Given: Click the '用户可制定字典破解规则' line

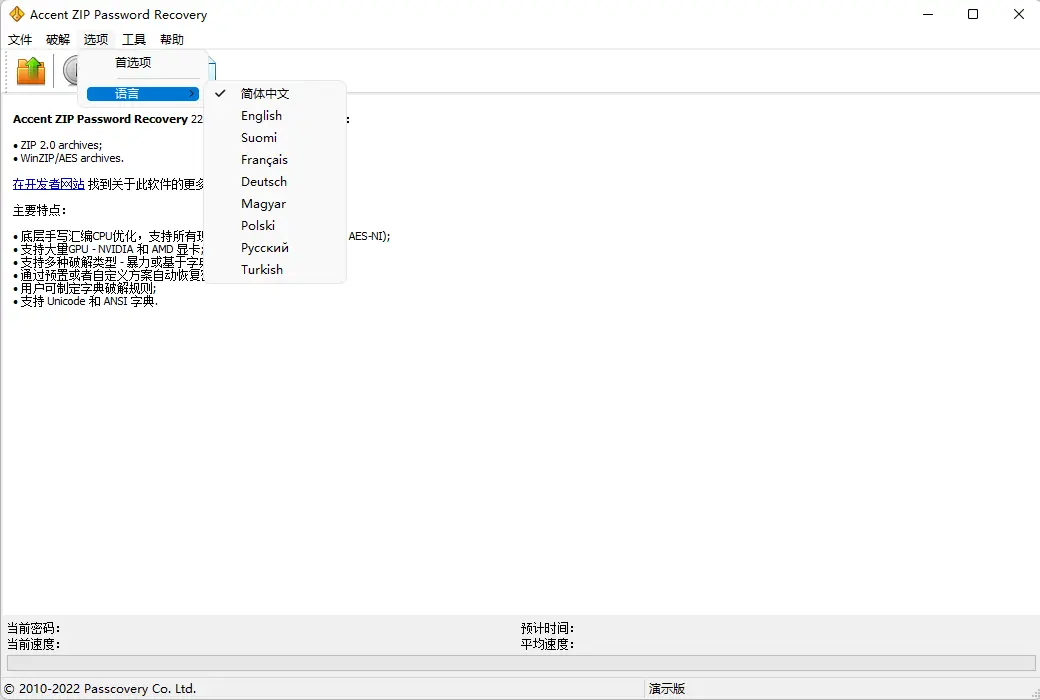Looking at the screenshot, I should (x=88, y=288).
